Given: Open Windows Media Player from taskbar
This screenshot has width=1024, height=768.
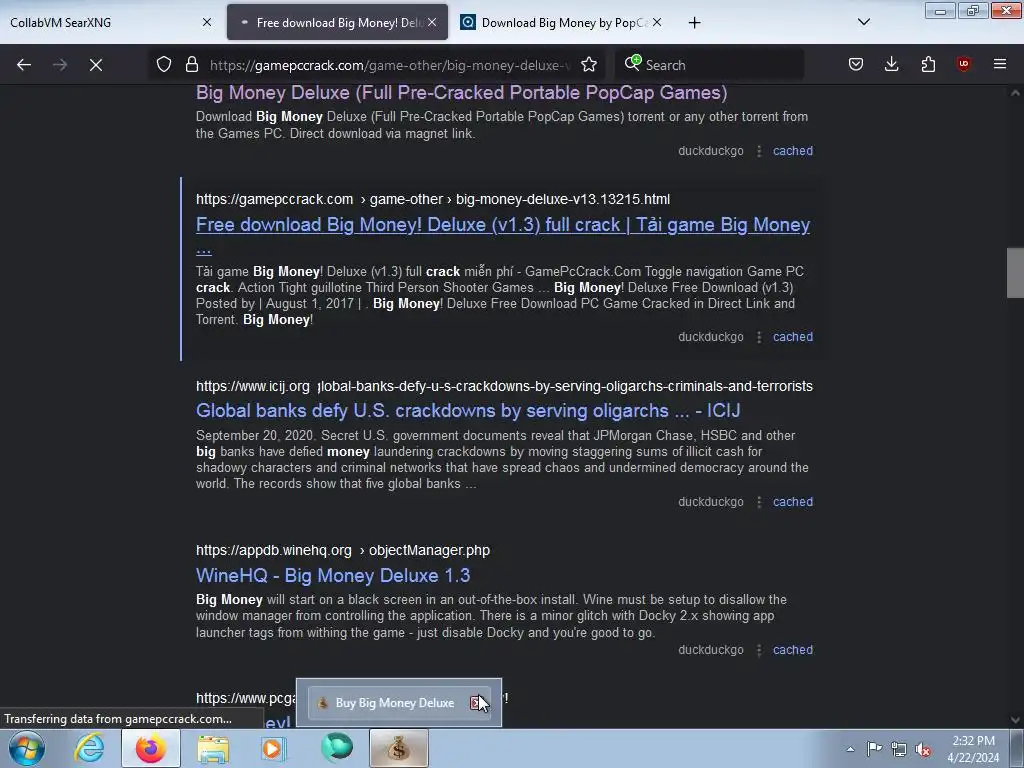Looking at the screenshot, I should click(x=274, y=748).
